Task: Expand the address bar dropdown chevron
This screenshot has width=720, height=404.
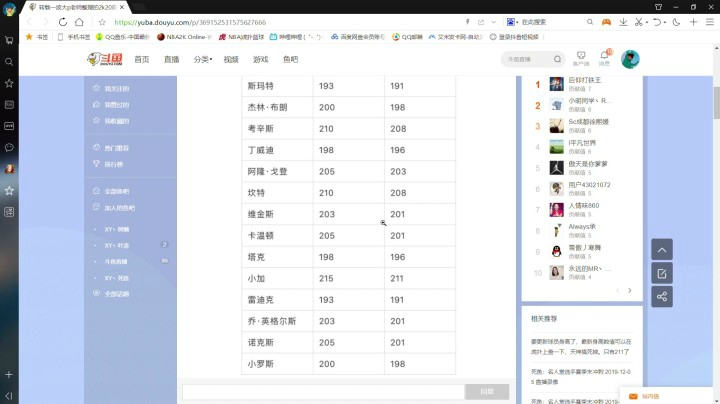Action: click(494, 22)
